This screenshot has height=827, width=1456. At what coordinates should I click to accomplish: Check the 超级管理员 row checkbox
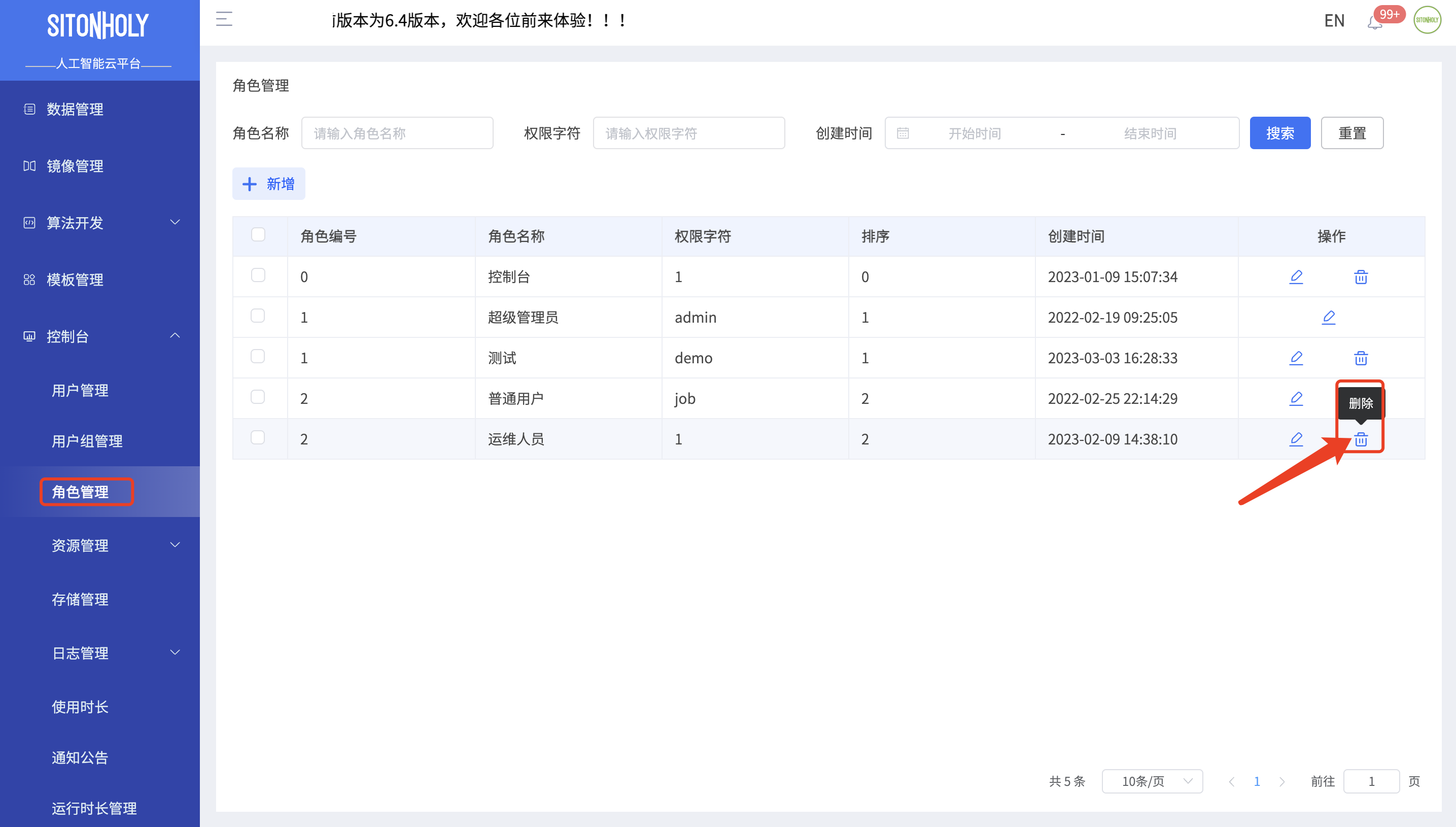coord(258,316)
